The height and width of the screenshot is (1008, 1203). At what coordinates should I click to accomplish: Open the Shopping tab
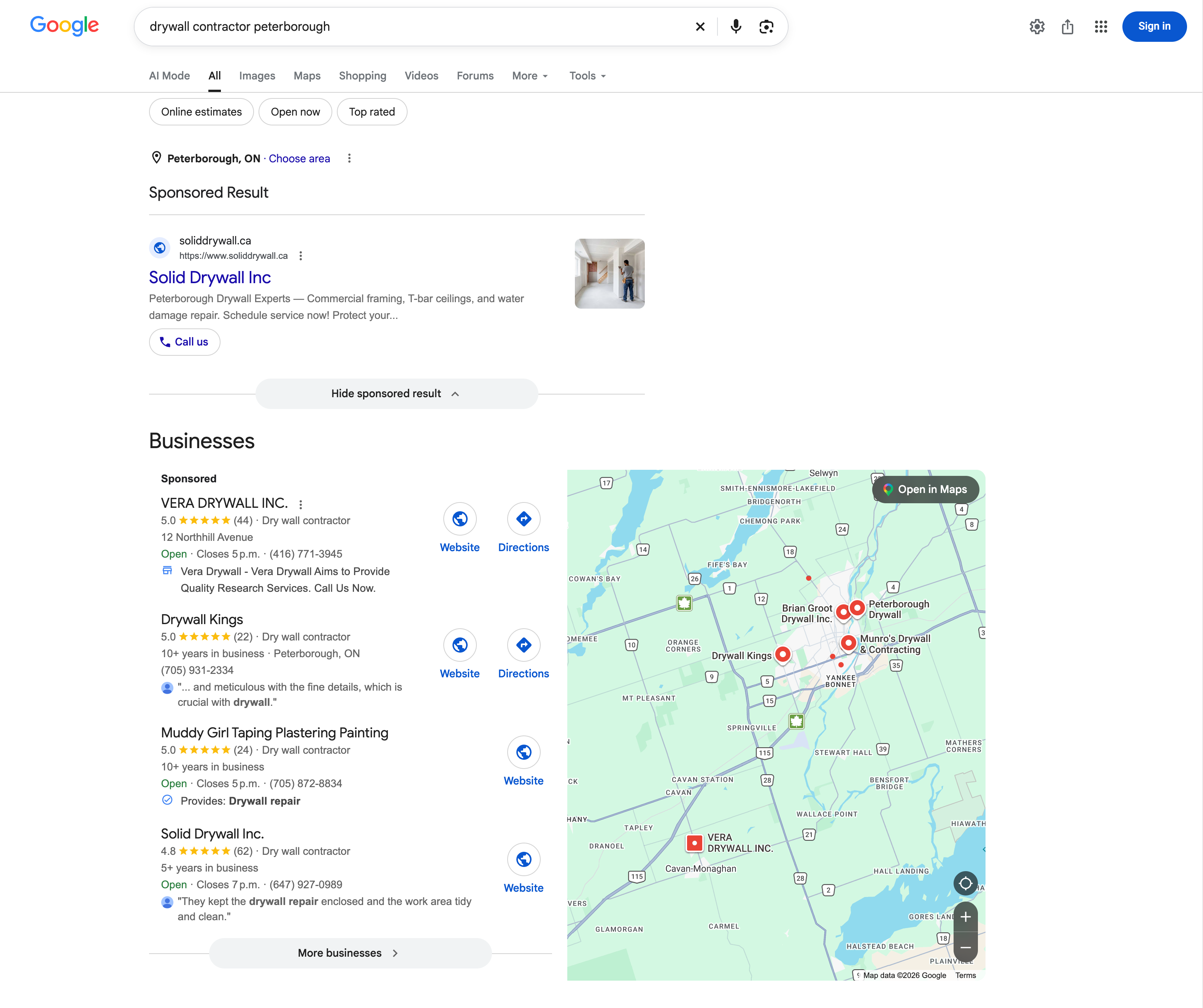click(363, 76)
